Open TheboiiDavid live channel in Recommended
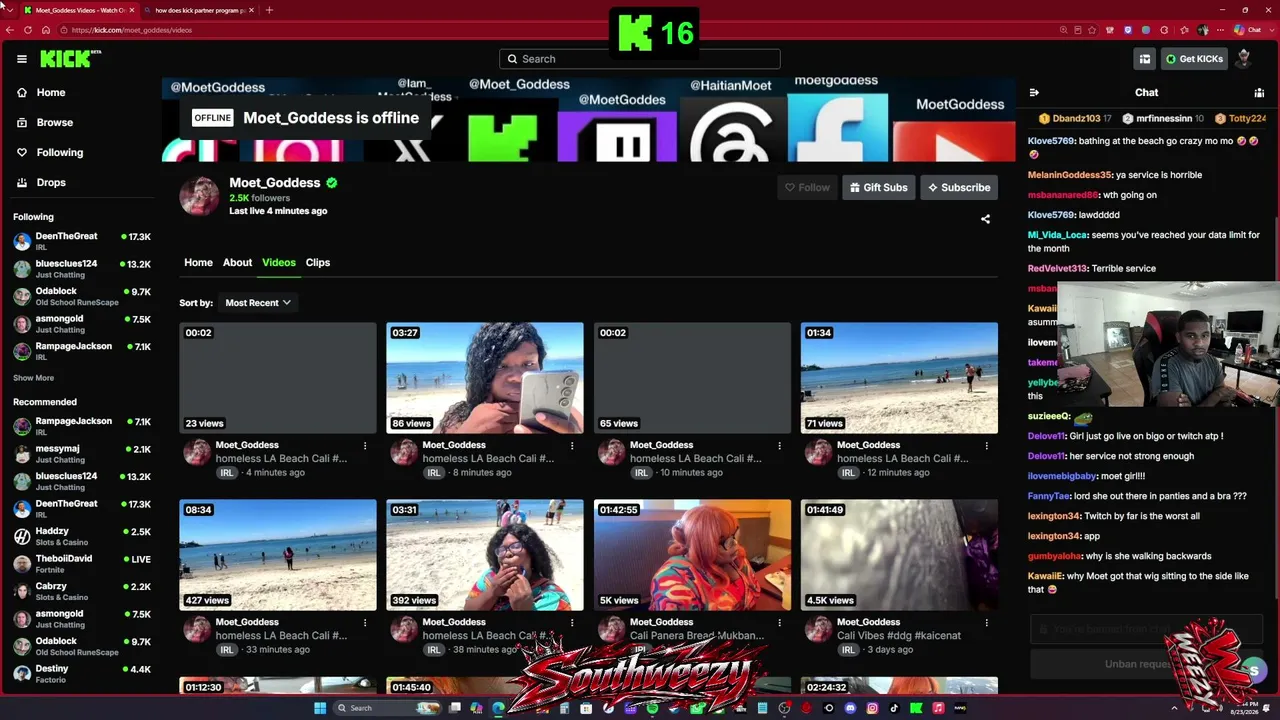The height and width of the screenshot is (720, 1280). (82, 564)
